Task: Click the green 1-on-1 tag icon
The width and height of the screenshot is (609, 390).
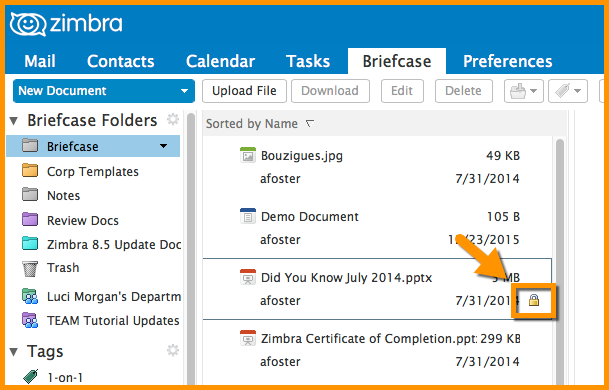Action: tap(31, 376)
